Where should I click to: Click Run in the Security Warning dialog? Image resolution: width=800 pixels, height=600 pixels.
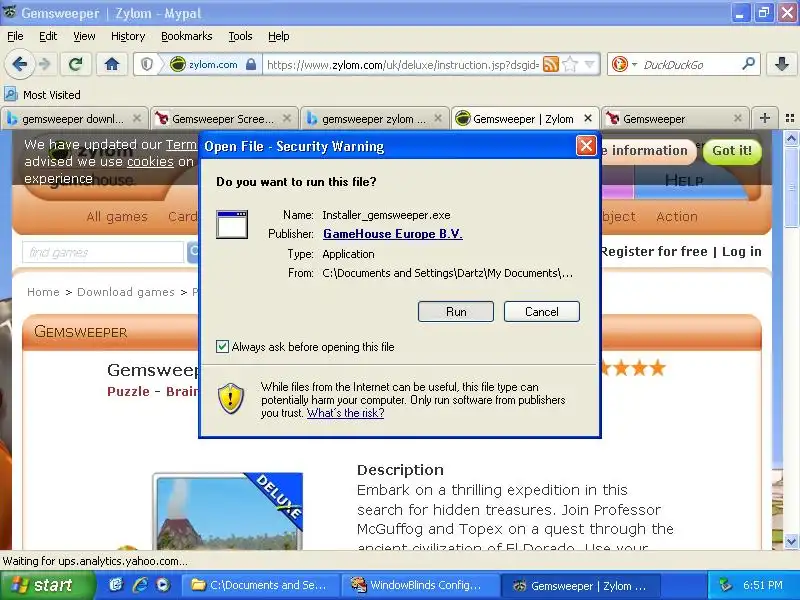click(456, 311)
